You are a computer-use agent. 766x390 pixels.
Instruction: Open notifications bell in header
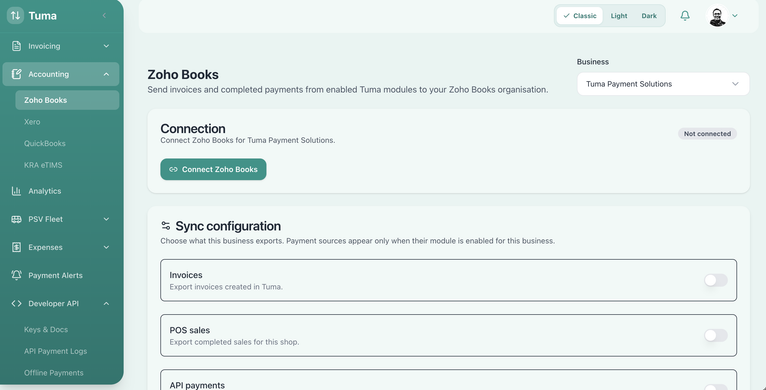[x=685, y=16]
